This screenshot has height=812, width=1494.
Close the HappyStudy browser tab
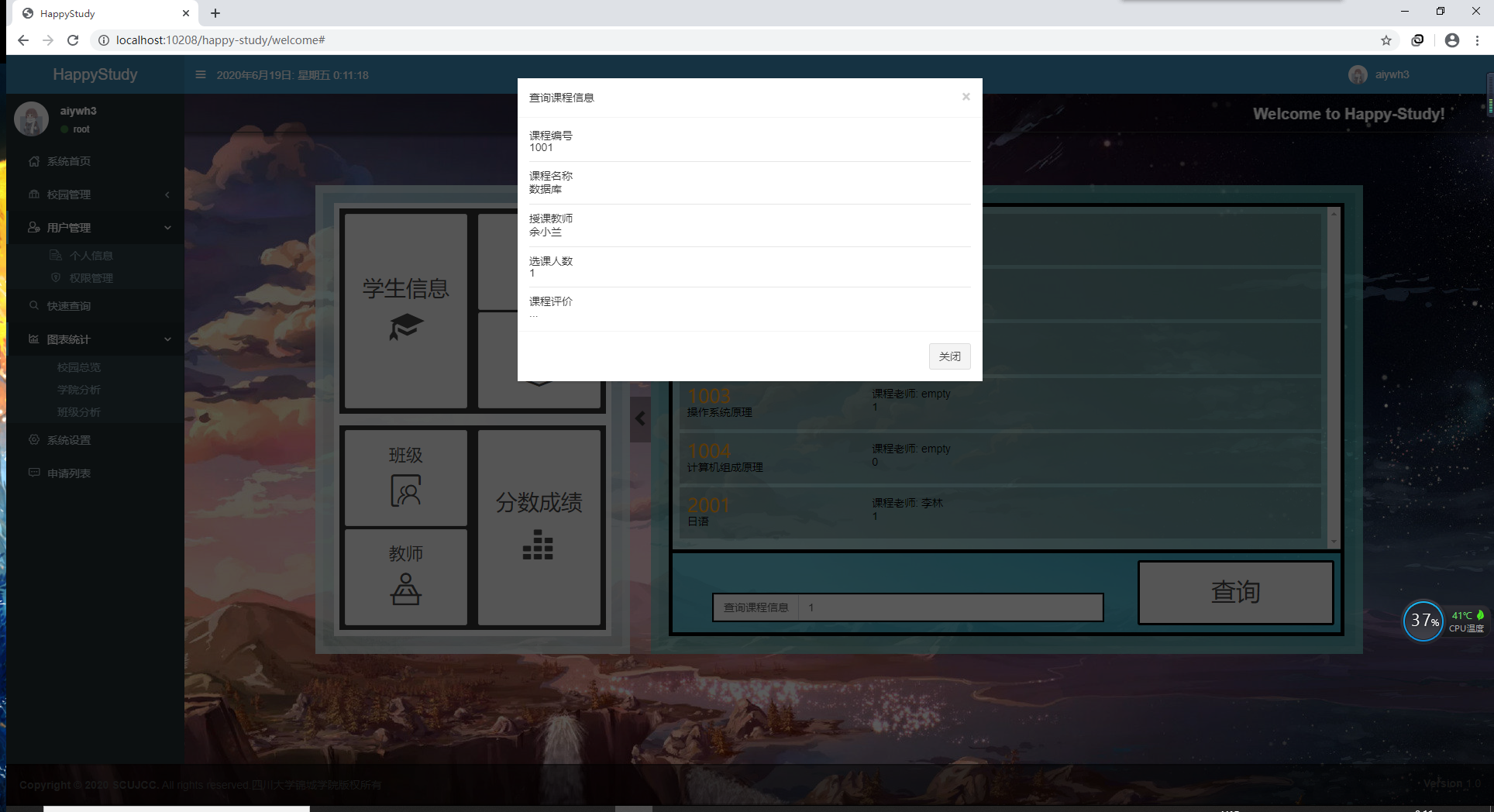(186, 13)
